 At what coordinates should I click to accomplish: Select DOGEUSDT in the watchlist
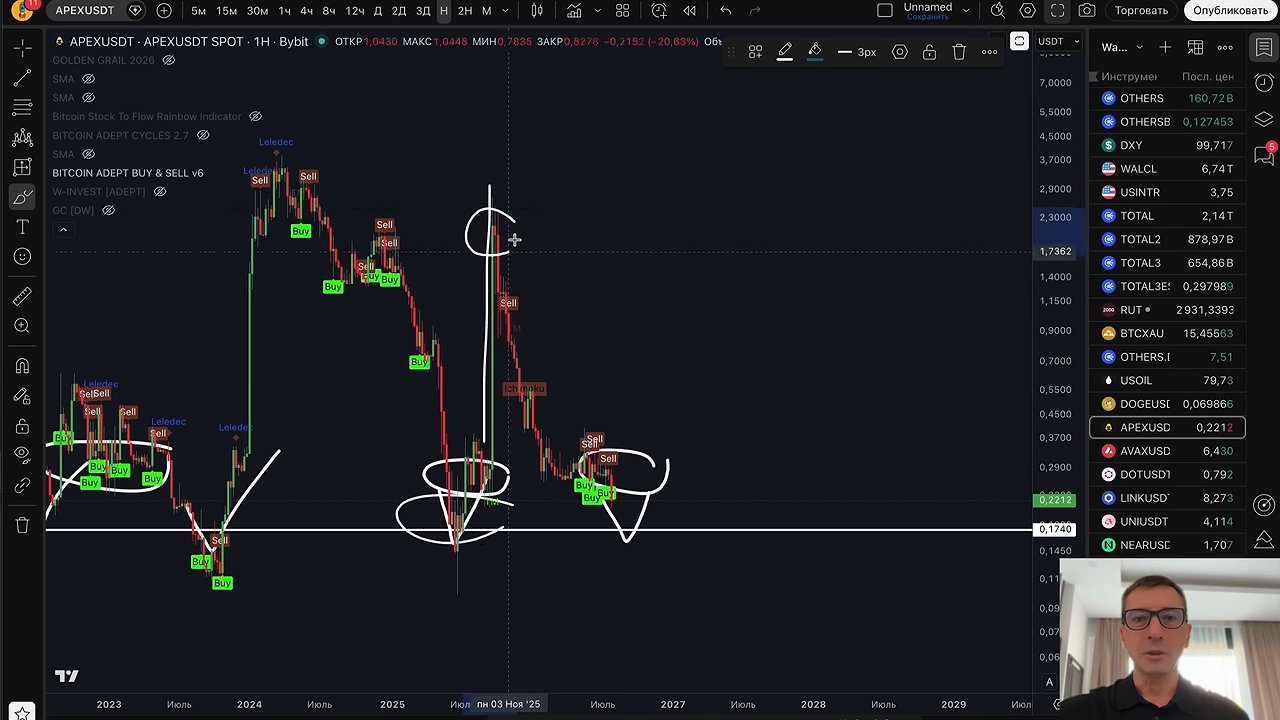[x=1166, y=404]
